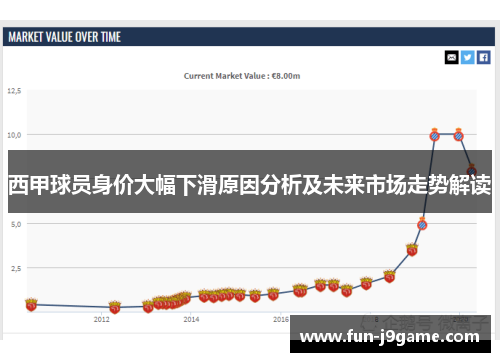Click the 12,5 axis label
Screen dimensions: 500x362
click(14, 91)
